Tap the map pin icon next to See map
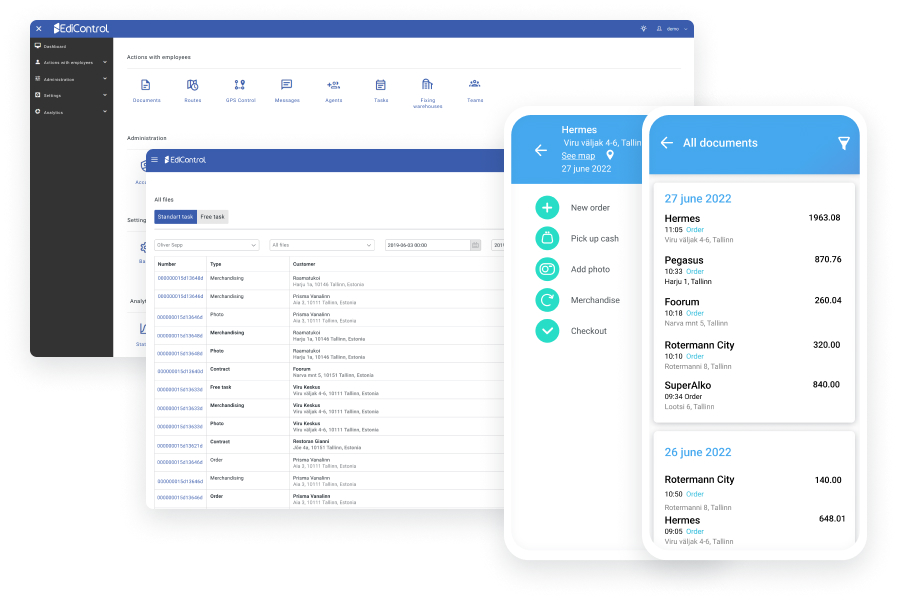897x601 pixels. pyautogui.click(x=610, y=155)
